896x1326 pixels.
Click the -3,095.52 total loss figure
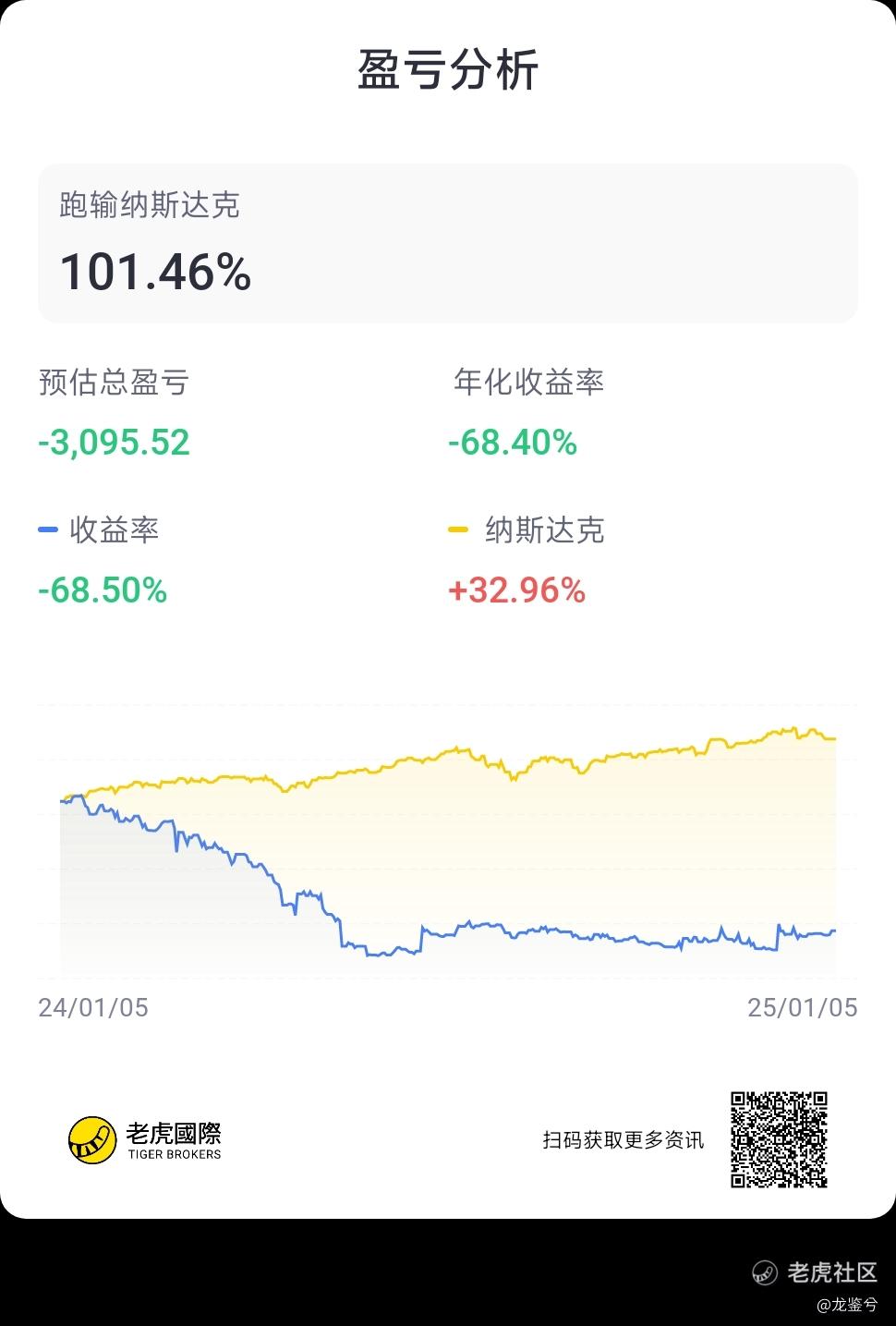tap(114, 443)
